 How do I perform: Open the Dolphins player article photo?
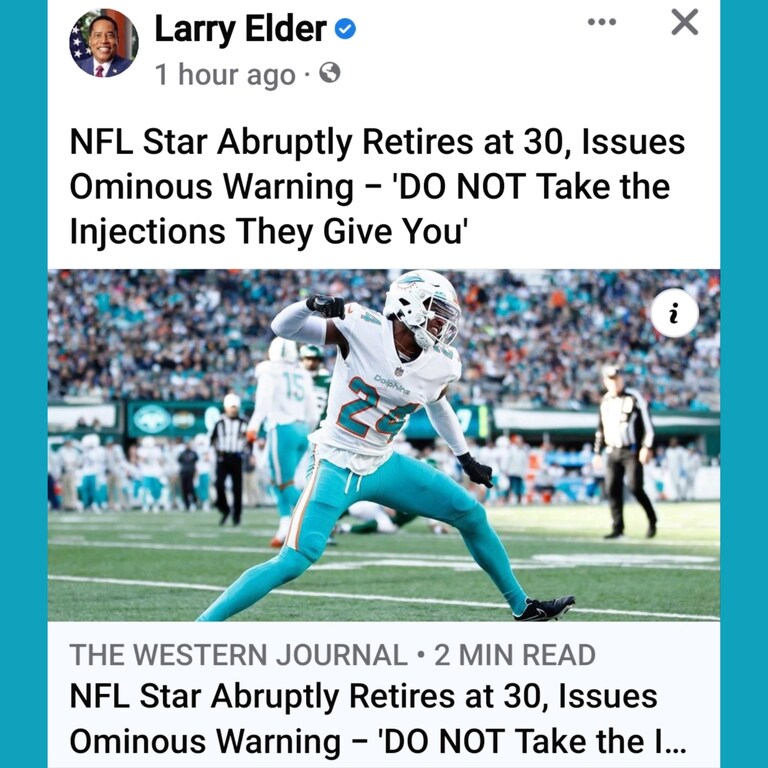point(384,445)
